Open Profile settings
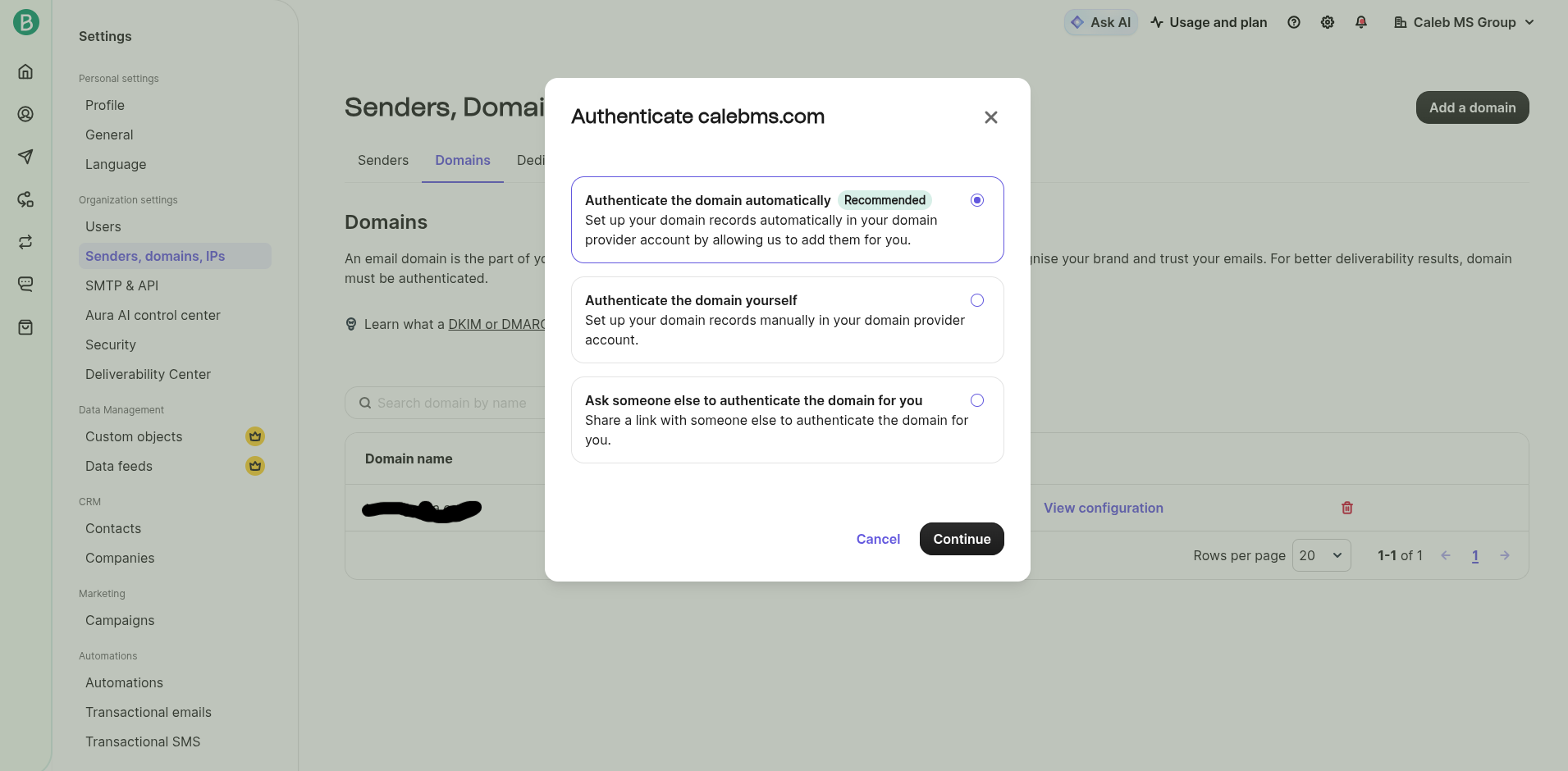The image size is (1568, 771). (105, 105)
